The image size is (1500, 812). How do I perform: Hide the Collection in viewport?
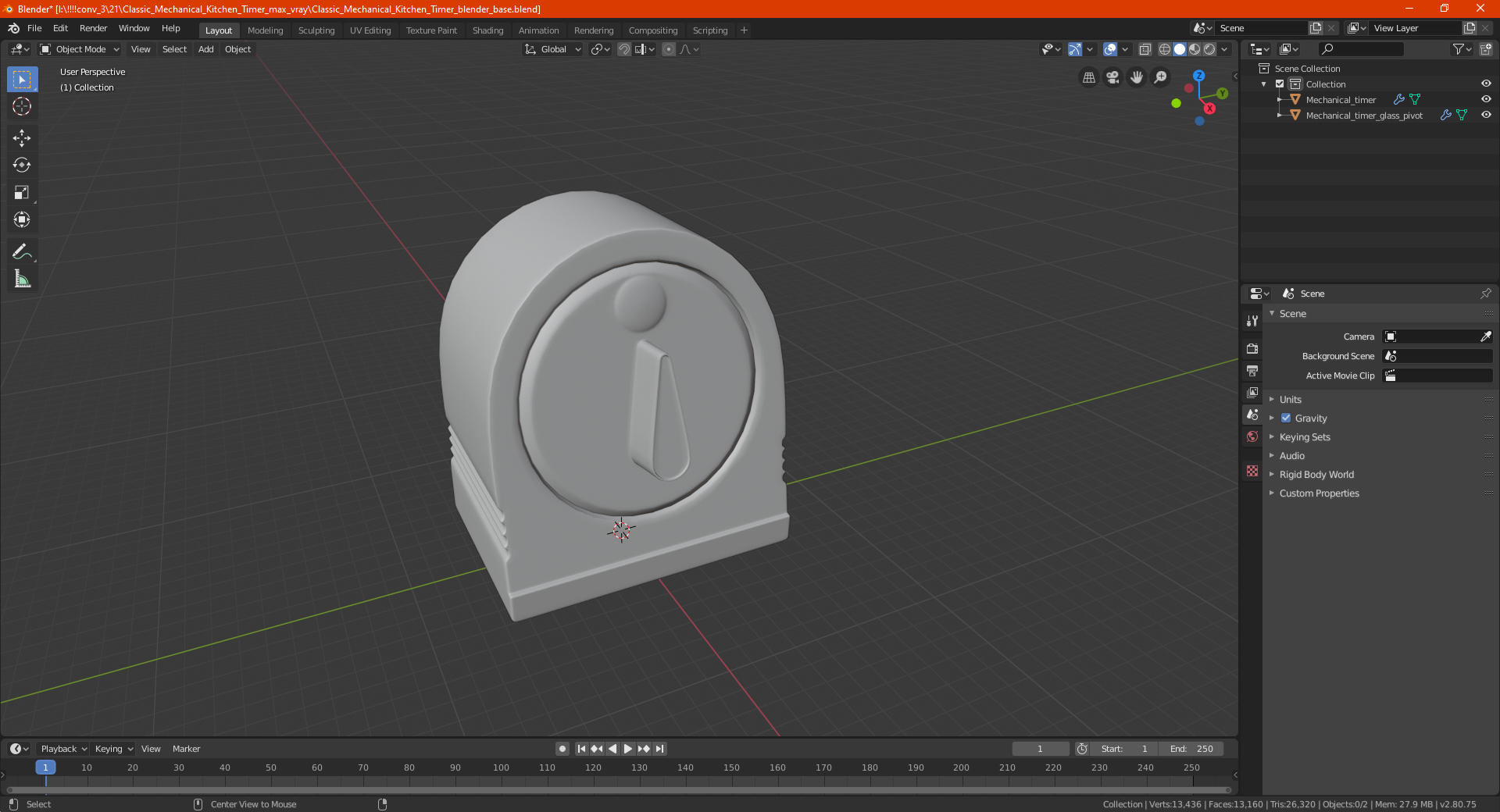[x=1486, y=84]
